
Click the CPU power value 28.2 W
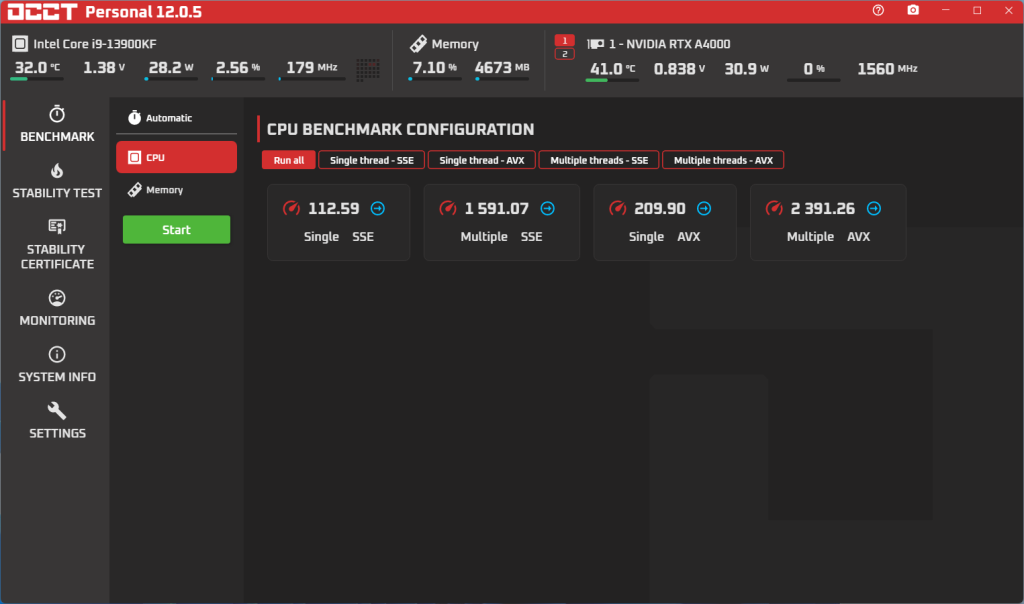point(170,67)
